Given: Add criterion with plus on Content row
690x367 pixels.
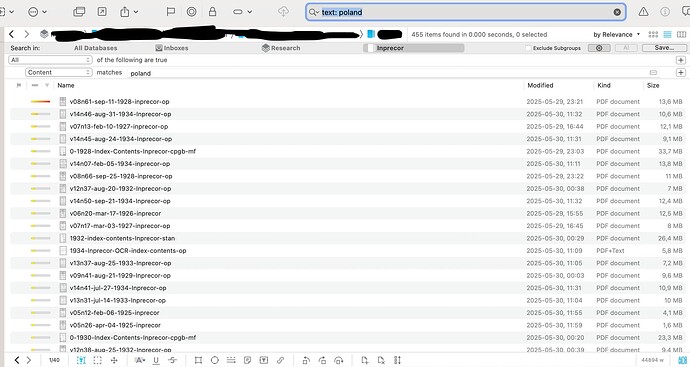Looking at the screenshot, I should [x=681, y=73].
